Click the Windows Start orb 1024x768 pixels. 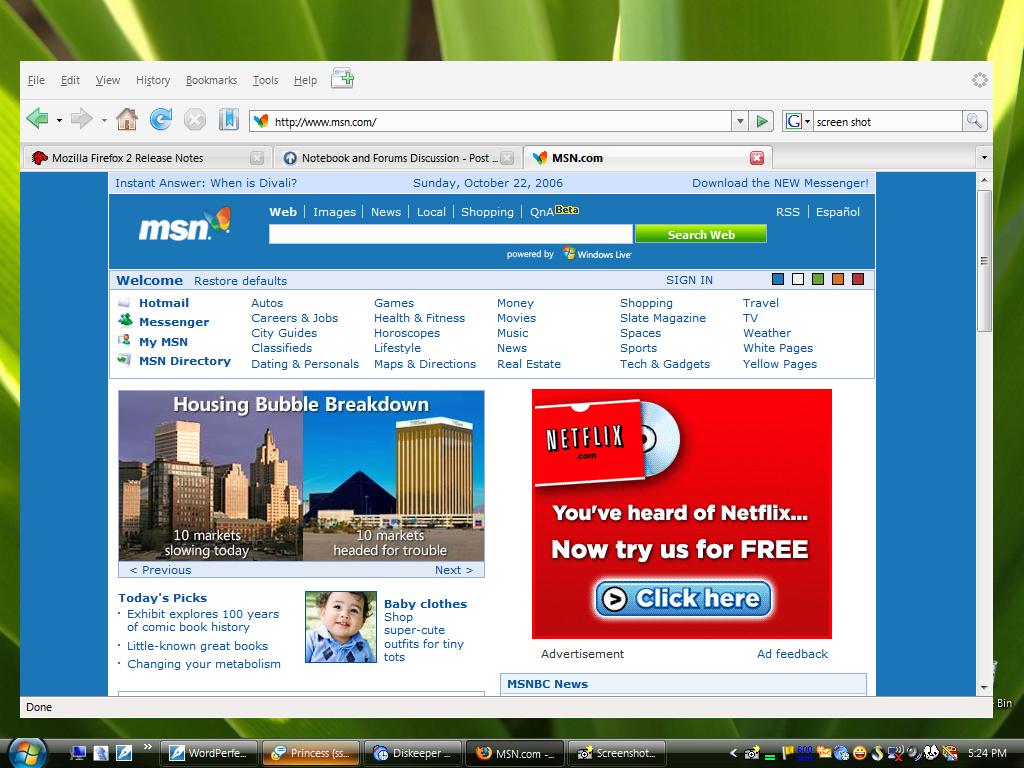27,752
